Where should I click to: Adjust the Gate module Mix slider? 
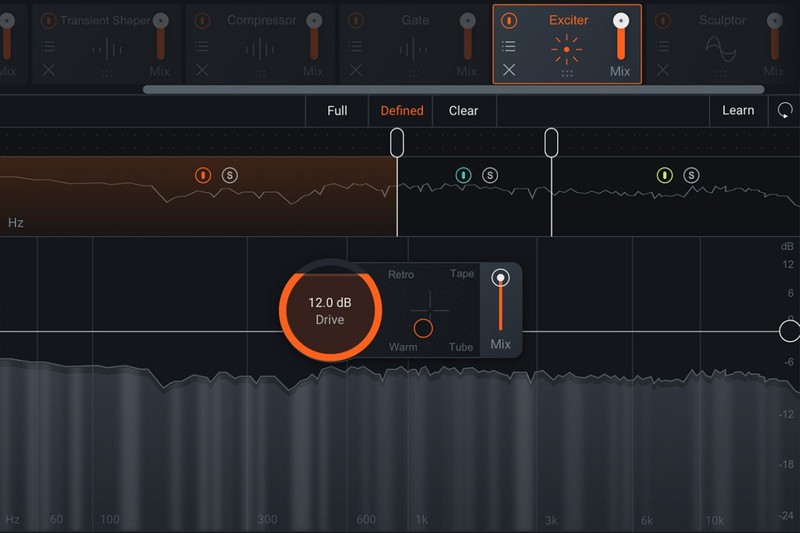[x=468, y=37]
